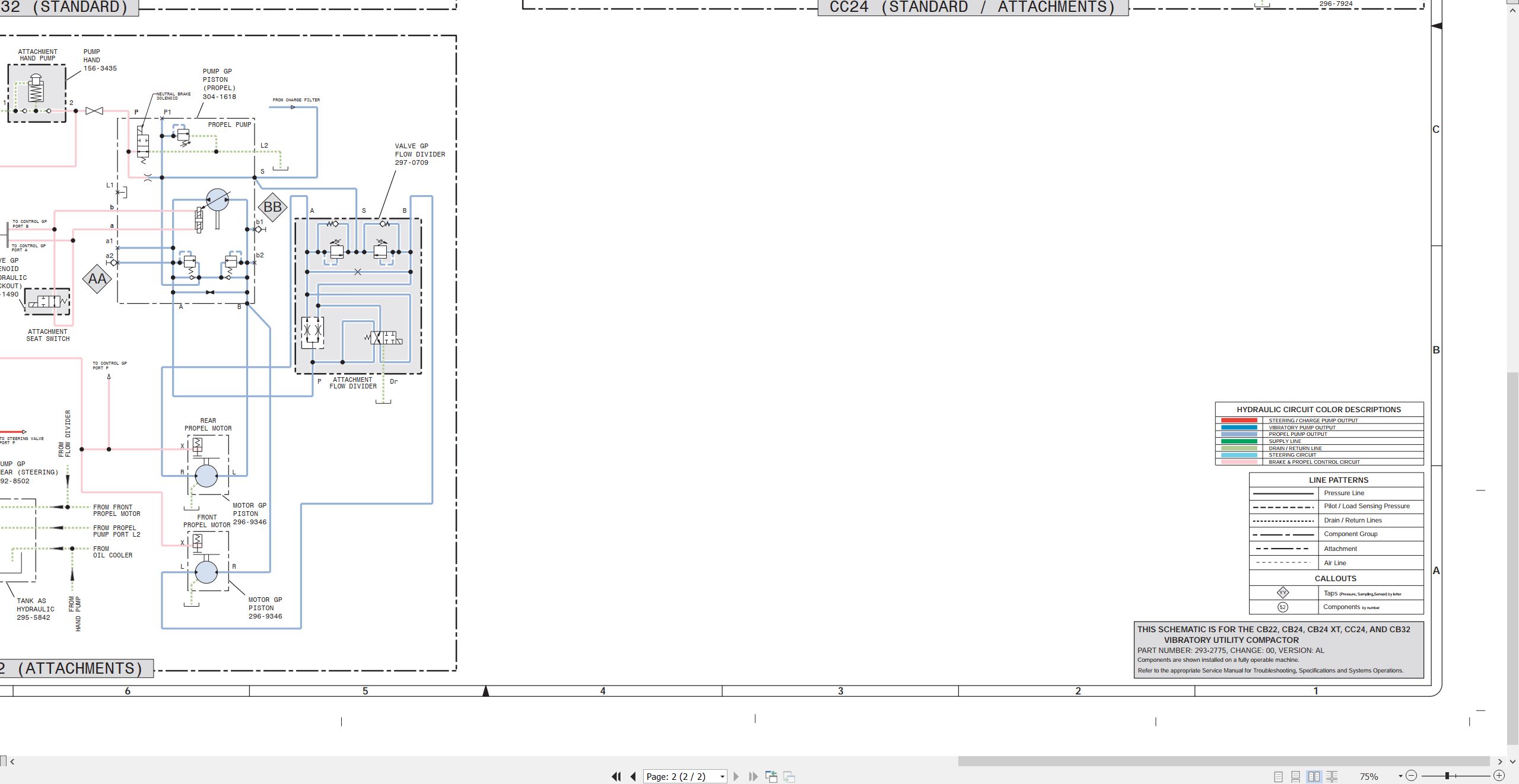Open the page number dropdown

pos(722,777)
